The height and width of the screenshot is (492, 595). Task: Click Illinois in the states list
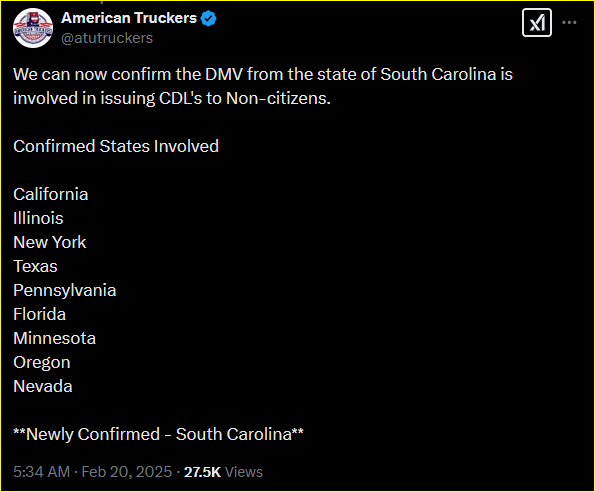38,218
